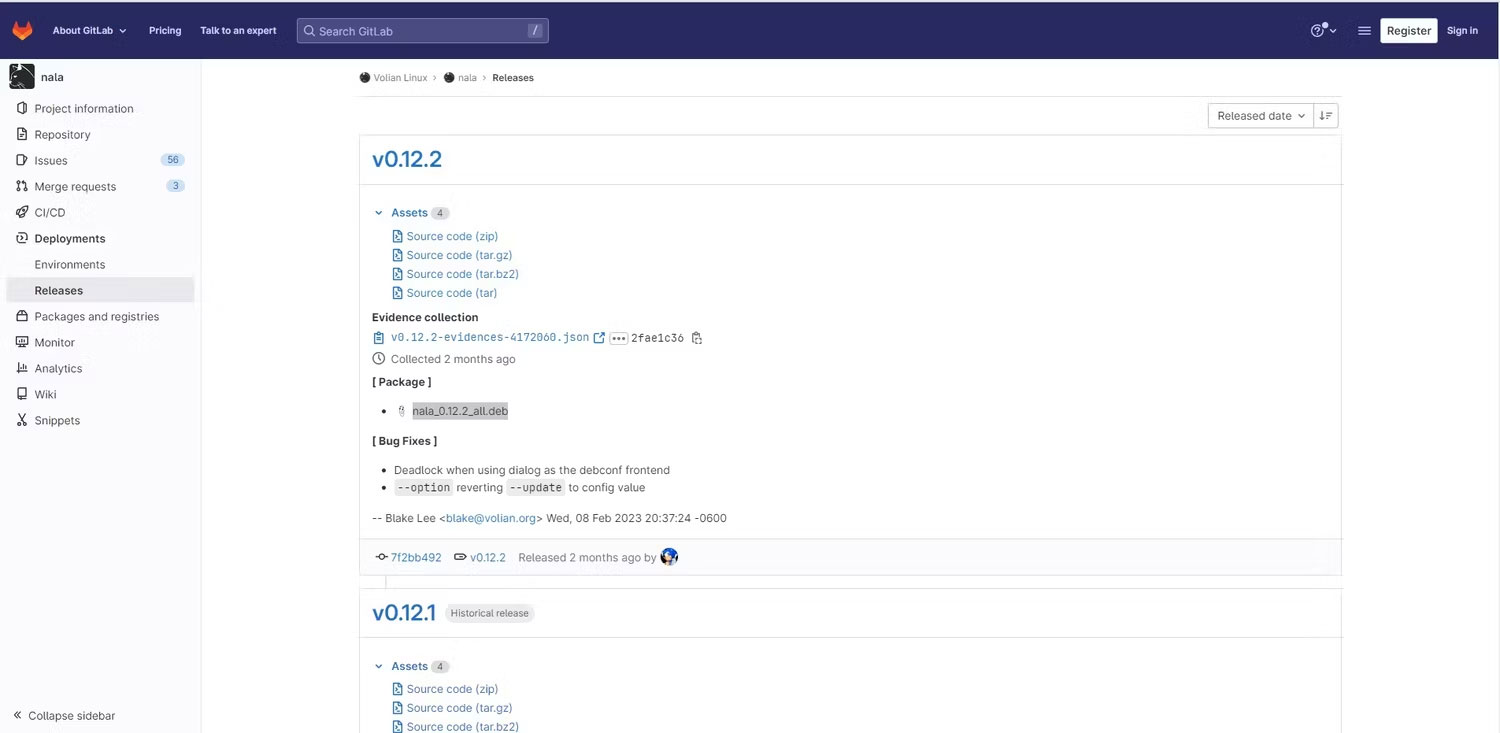Click the nala project avatar in sidebar
The height and width of the screenshot is (733, 1500).
22,76
